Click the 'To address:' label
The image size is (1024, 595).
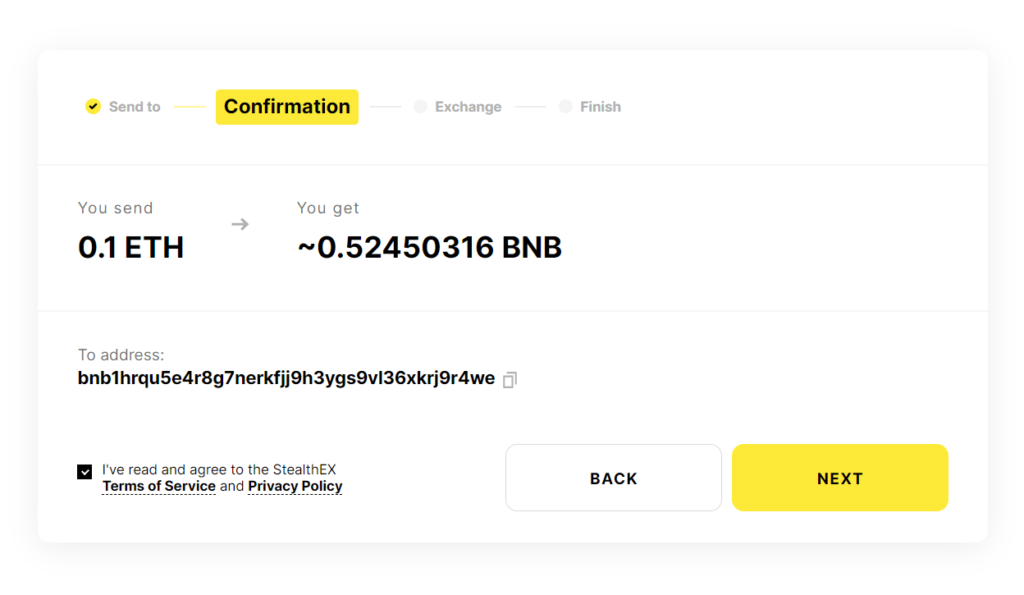tap(121, 355)
